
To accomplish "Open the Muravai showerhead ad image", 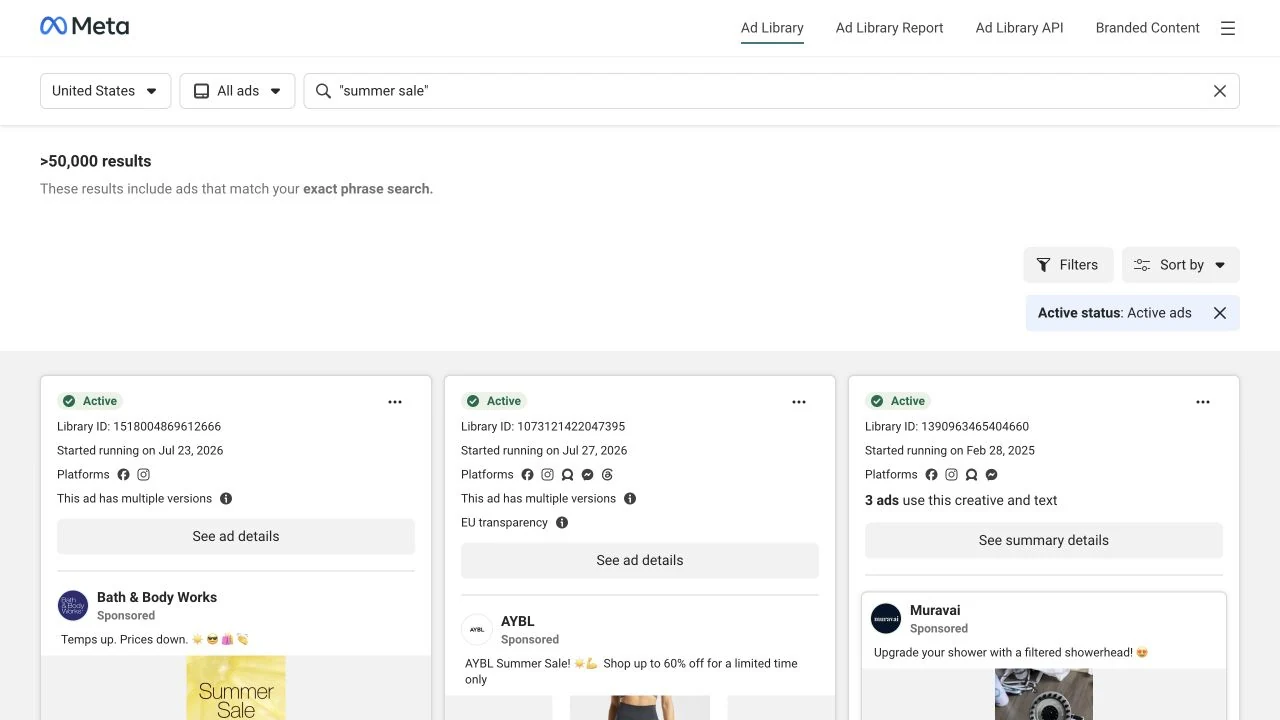I will pos(1044,695).
